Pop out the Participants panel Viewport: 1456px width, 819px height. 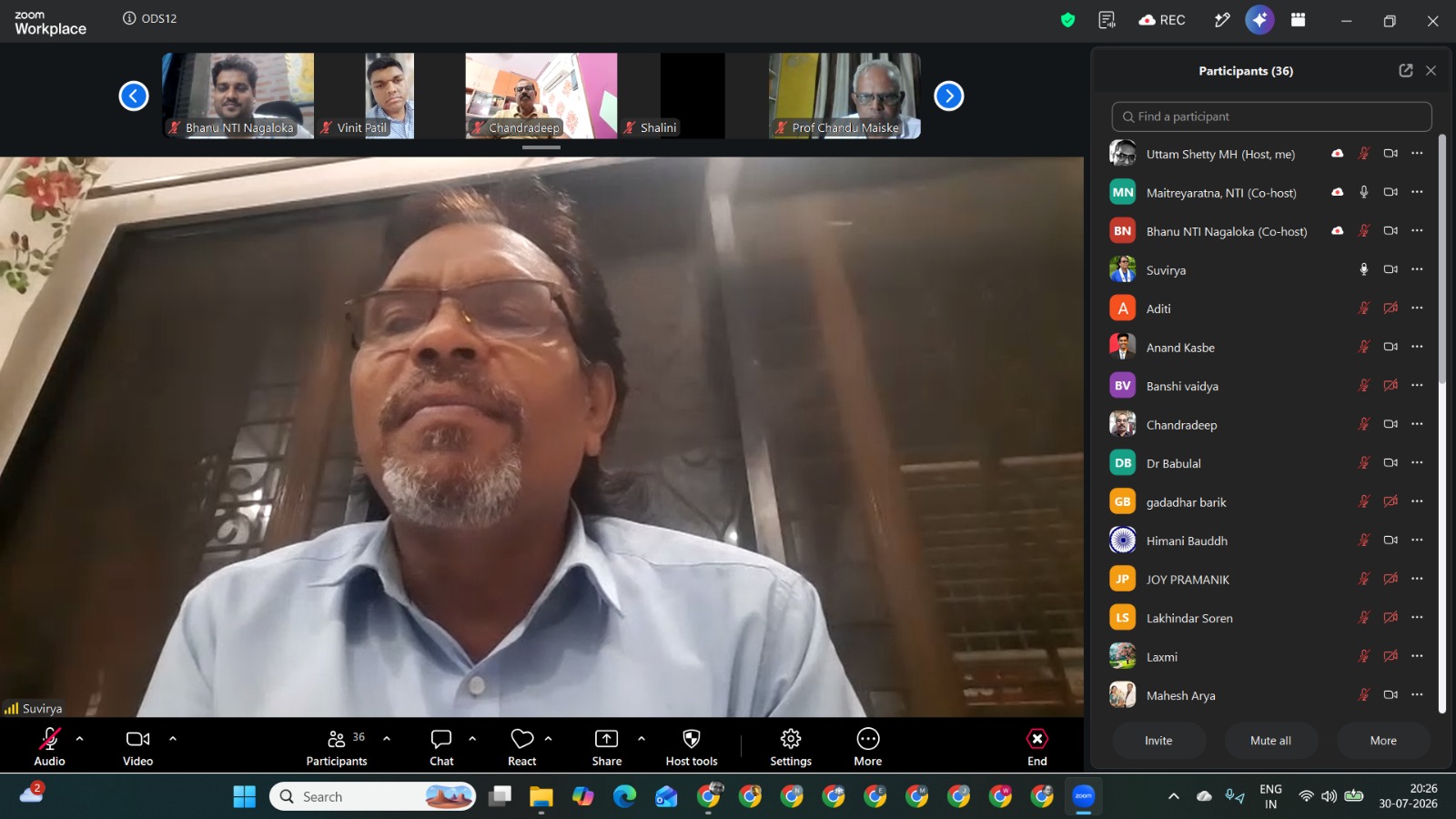click(x=1406, y=70)
